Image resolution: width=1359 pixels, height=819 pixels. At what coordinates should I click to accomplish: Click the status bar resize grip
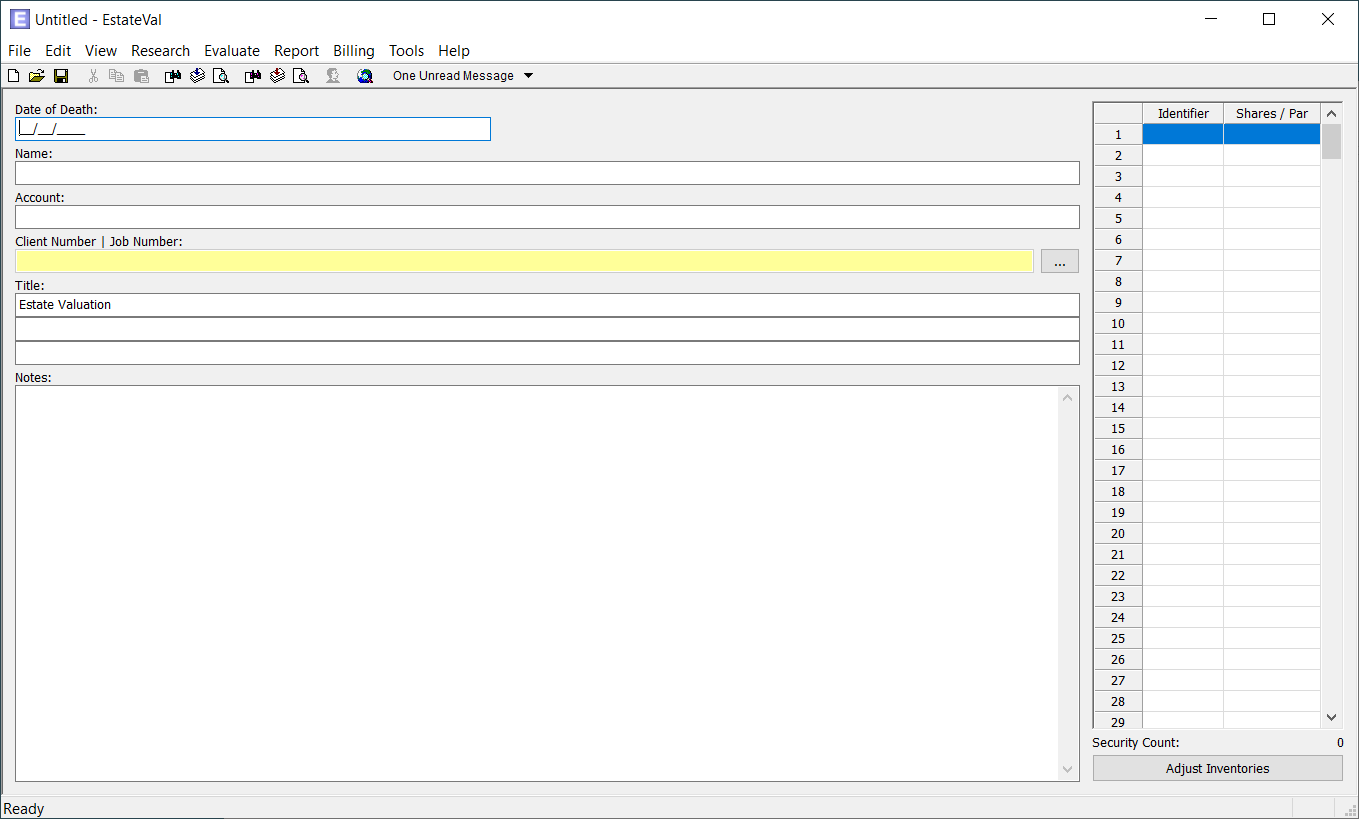point(1350,810)
